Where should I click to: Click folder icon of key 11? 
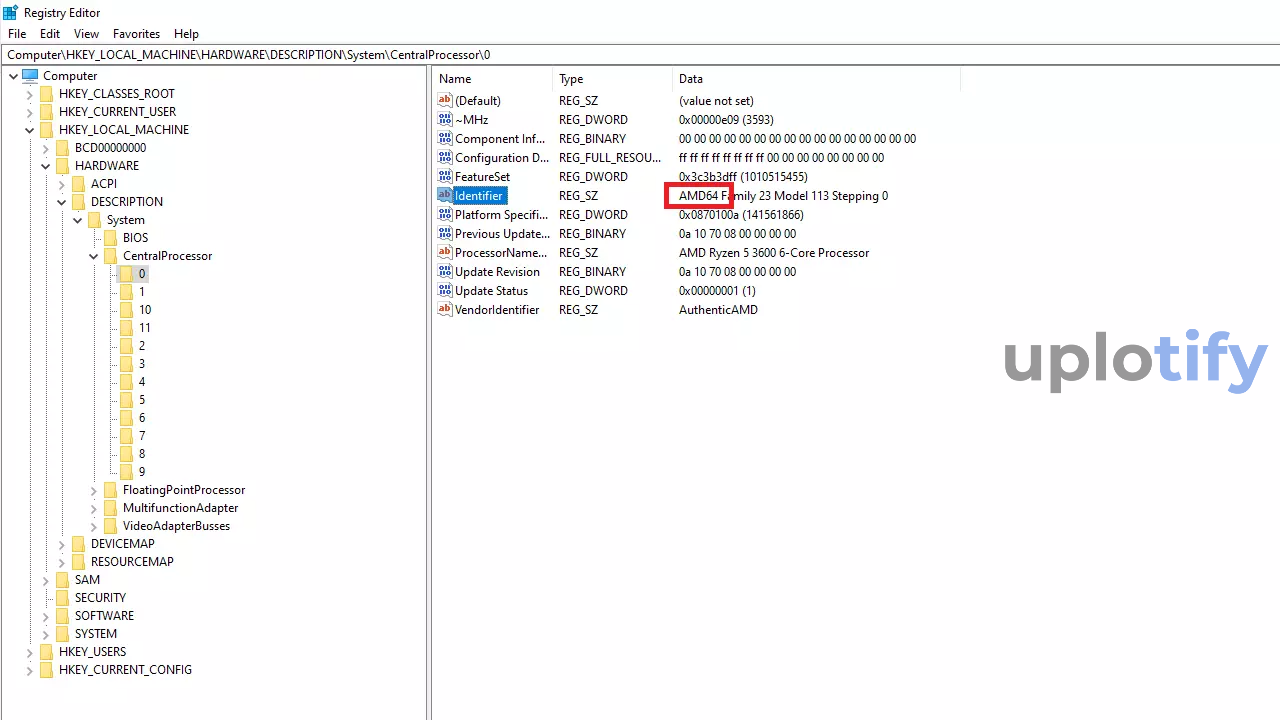(x=126, y=328)
